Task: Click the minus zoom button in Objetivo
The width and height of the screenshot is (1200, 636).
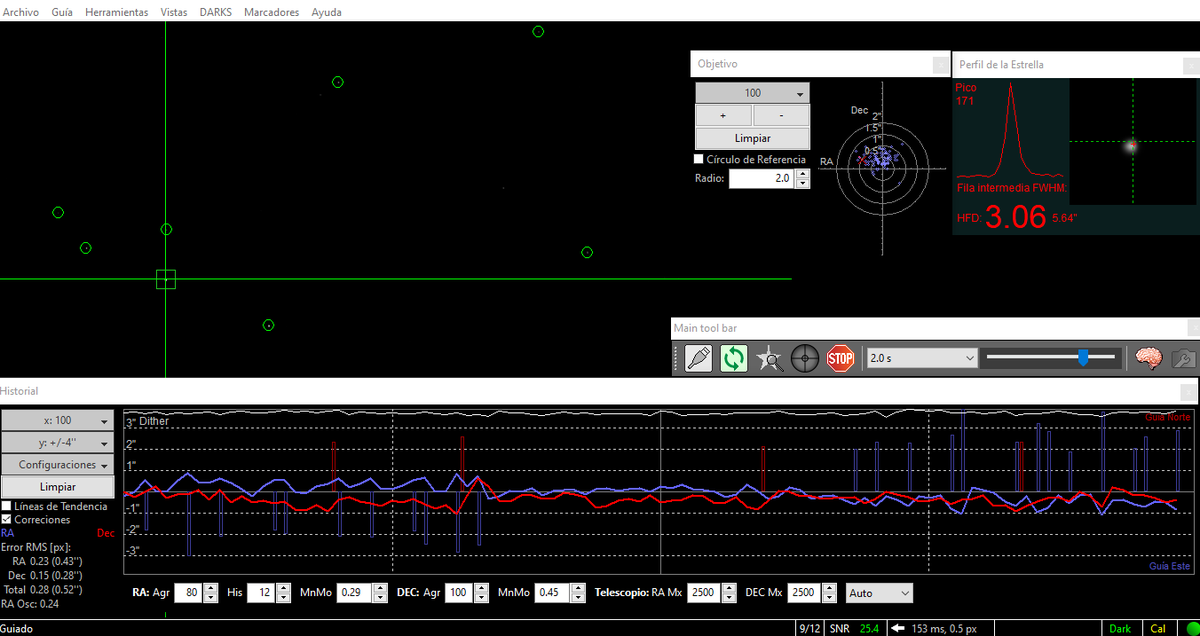Action: pos(781,115)
